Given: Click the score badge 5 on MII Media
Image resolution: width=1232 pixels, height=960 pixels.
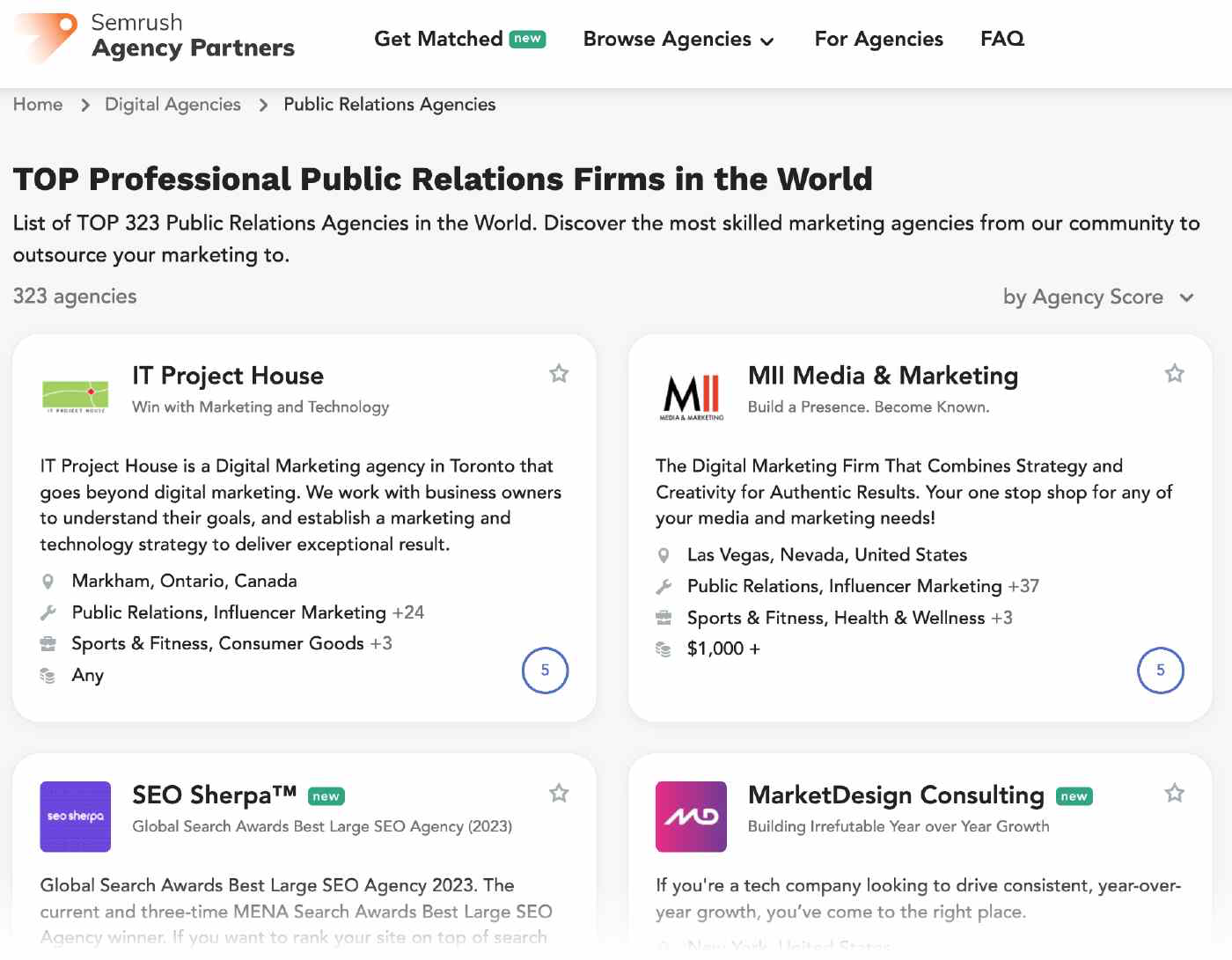Looking at the screenshot, I should pos(1161,671).
